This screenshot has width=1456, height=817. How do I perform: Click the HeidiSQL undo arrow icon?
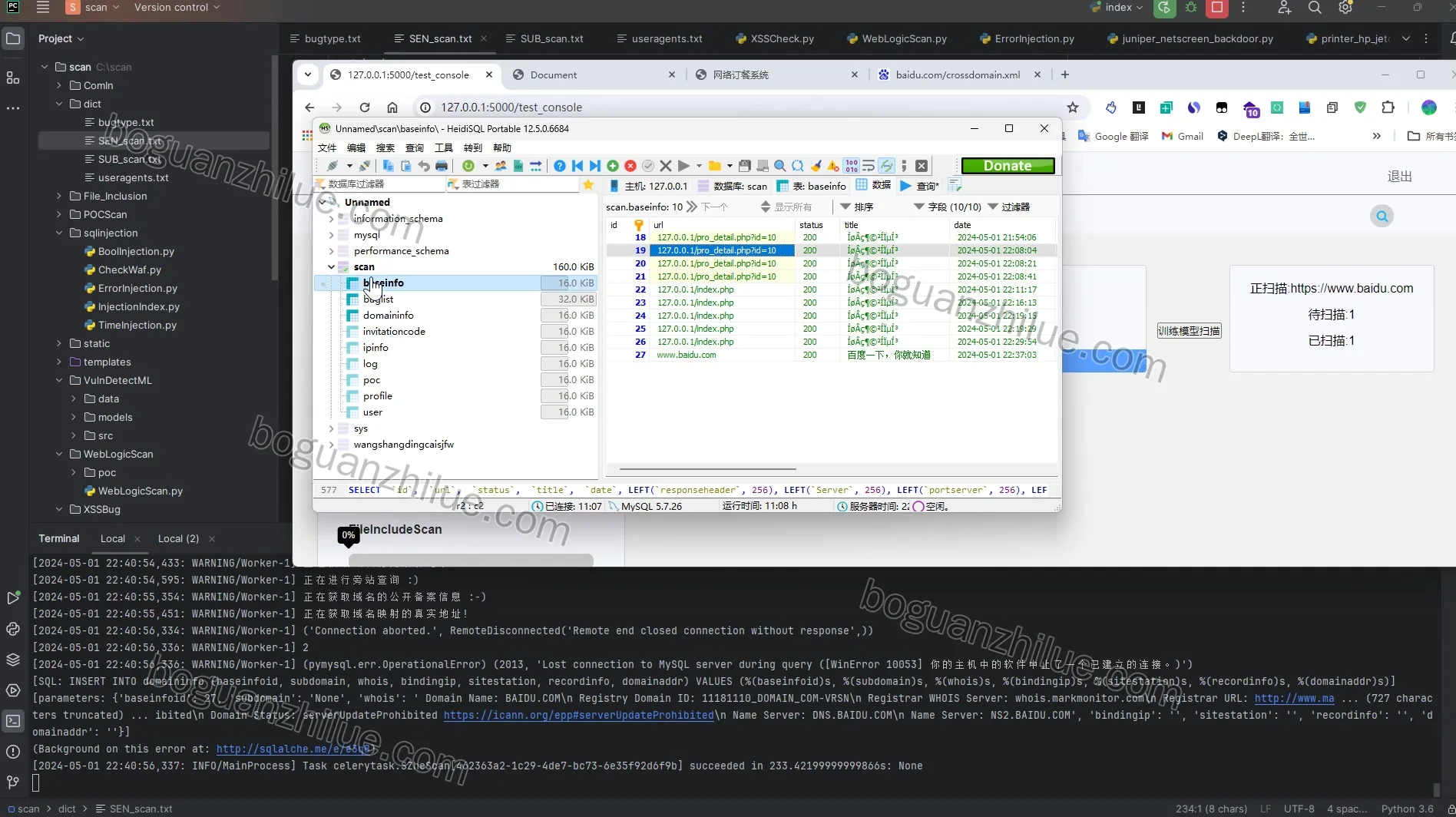click(423, 166)
